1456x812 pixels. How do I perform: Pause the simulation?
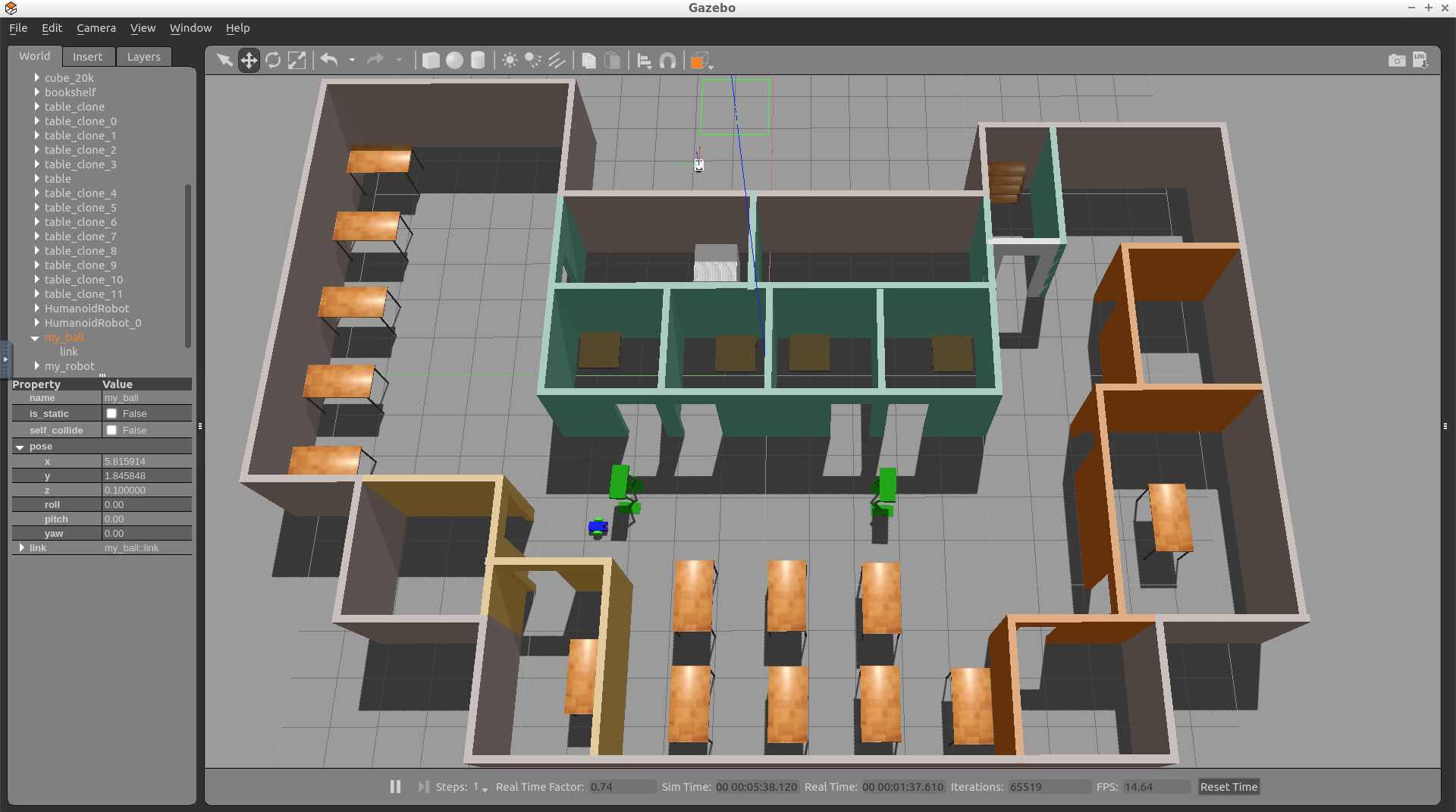tap(395, 787)
